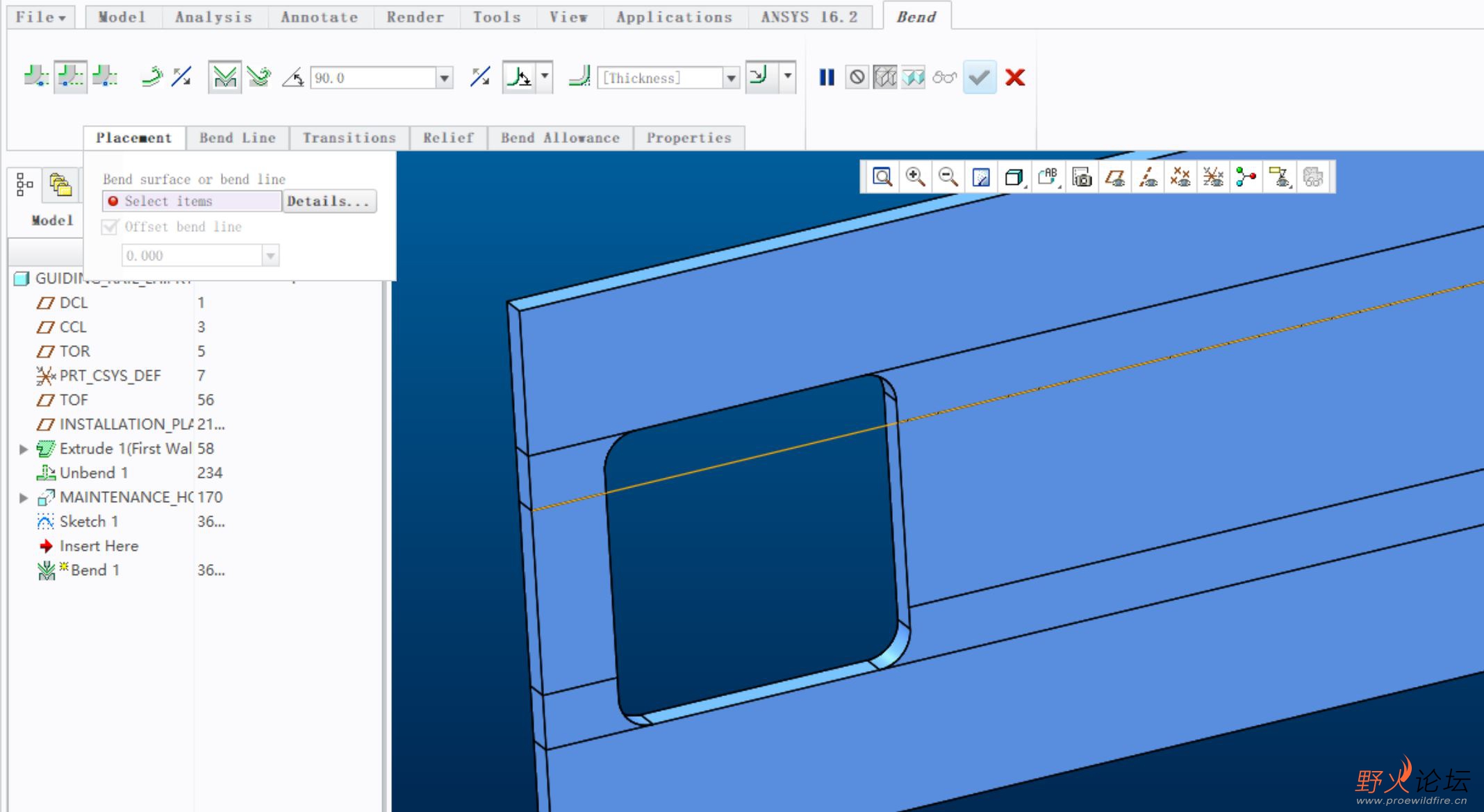This screenshot has width=1484, height=812.
Task: Open the 0.000 offset value dropdown
Action: point(270,256)
